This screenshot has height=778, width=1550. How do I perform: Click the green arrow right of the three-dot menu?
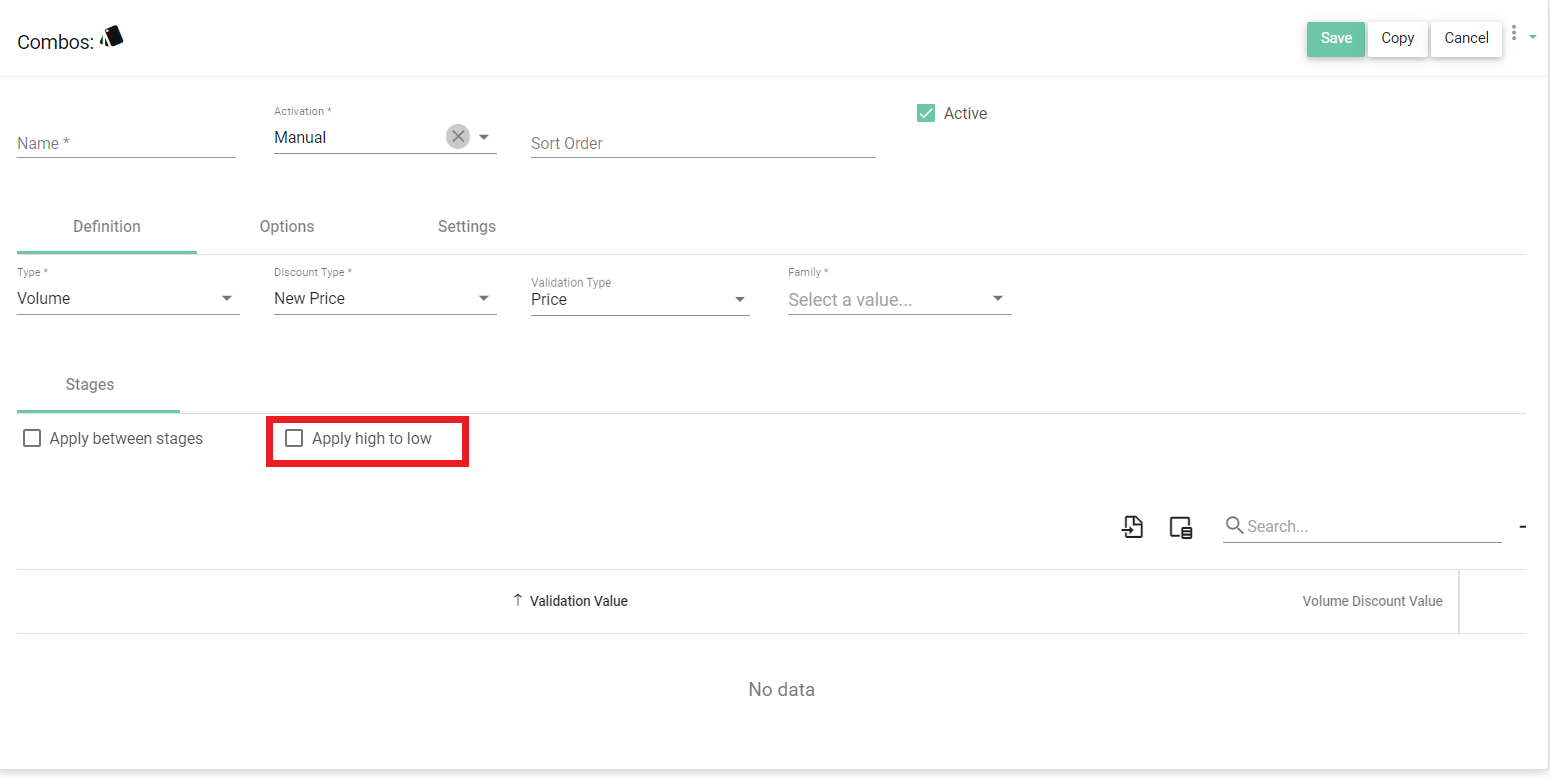coord(1533,36)
